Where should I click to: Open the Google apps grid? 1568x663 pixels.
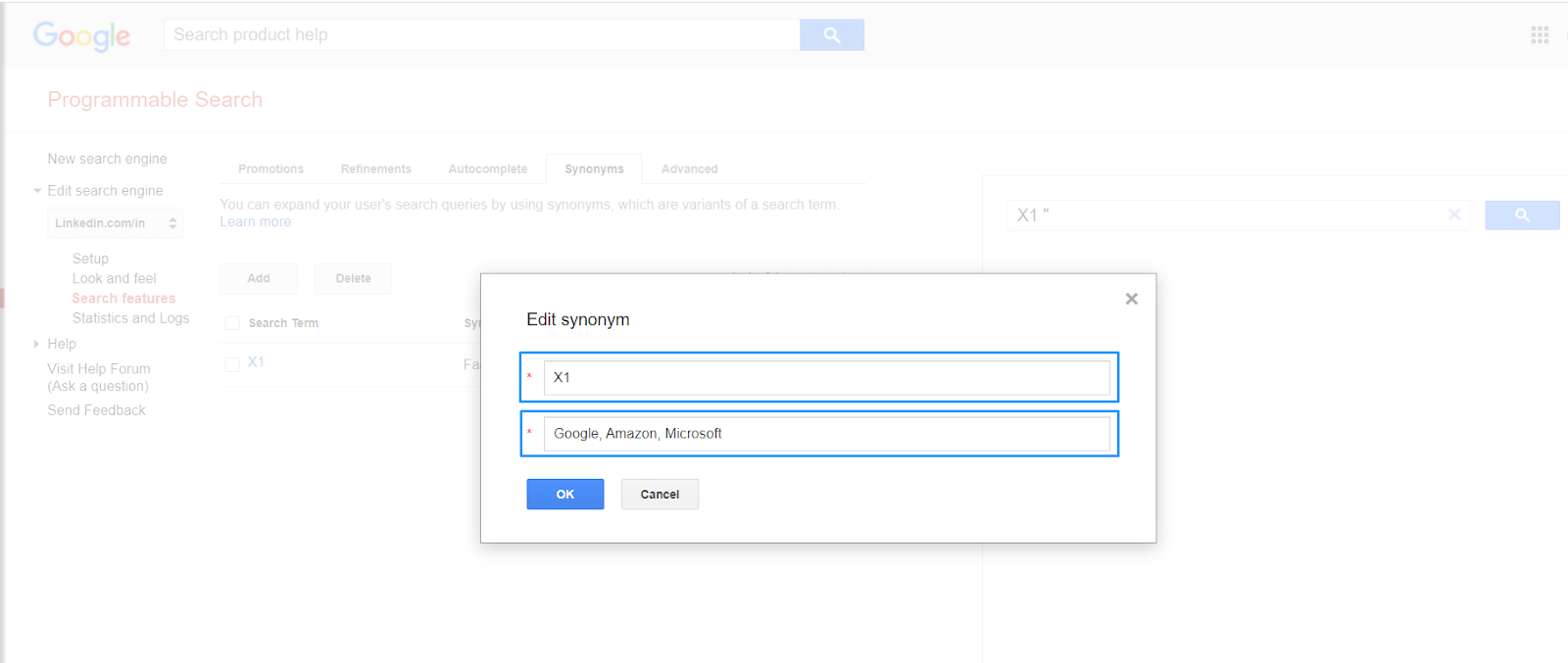tap(1539, 35)
